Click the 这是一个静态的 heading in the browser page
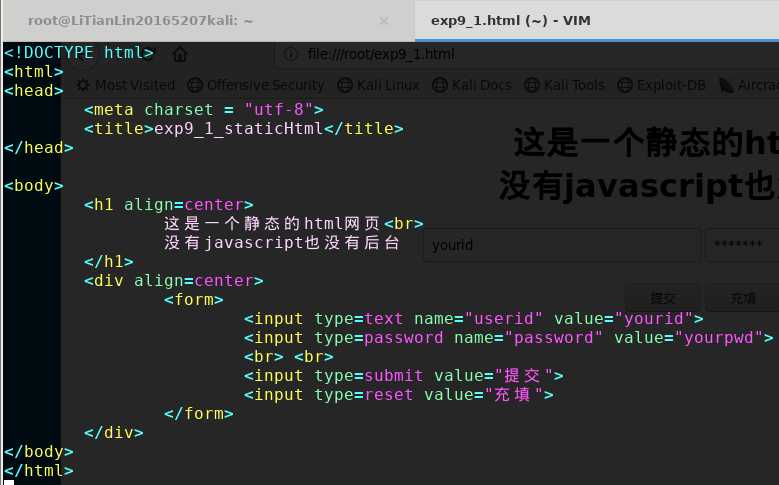Screen dimensions: 779x485 646,143
